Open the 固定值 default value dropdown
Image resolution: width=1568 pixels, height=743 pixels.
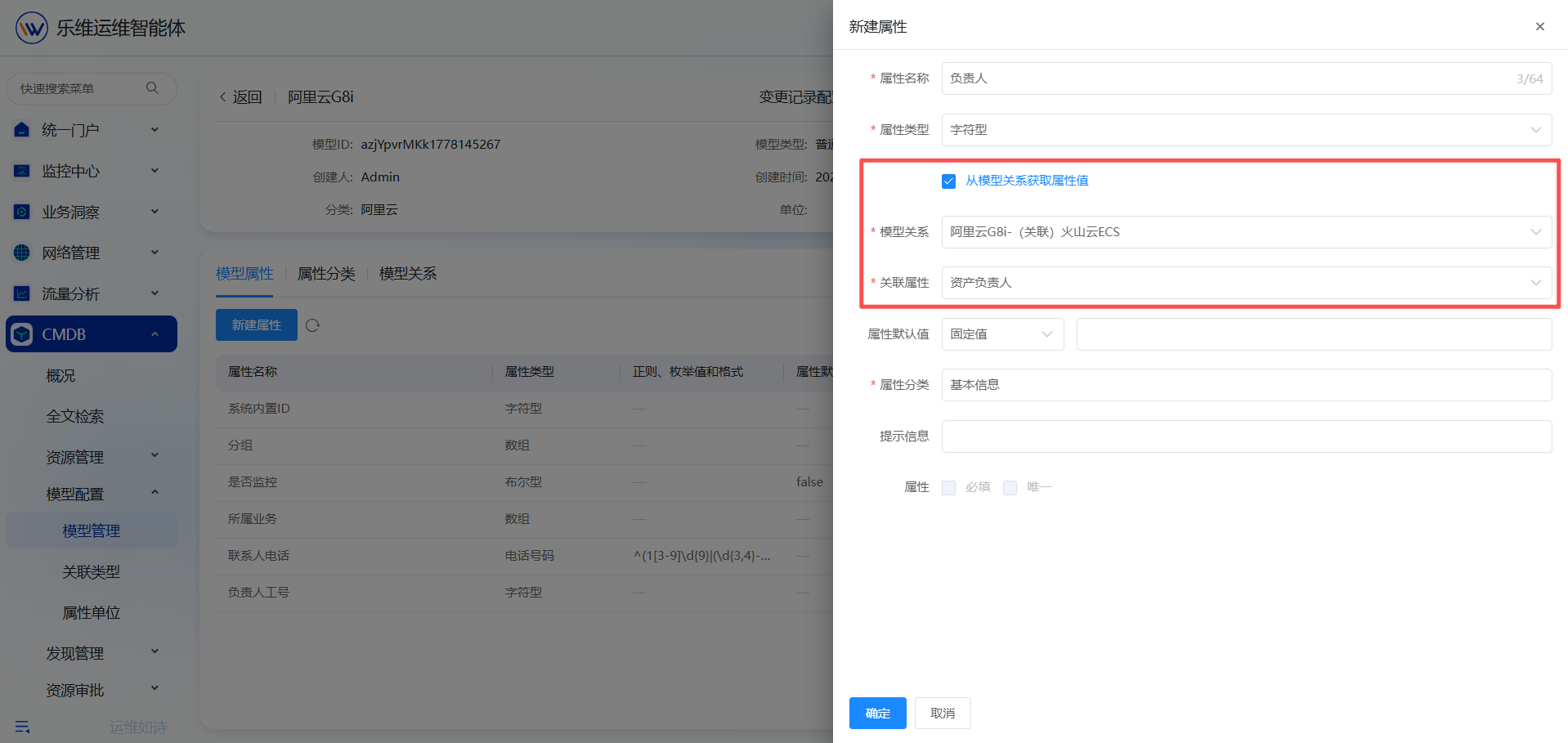tap(1002, 334)
